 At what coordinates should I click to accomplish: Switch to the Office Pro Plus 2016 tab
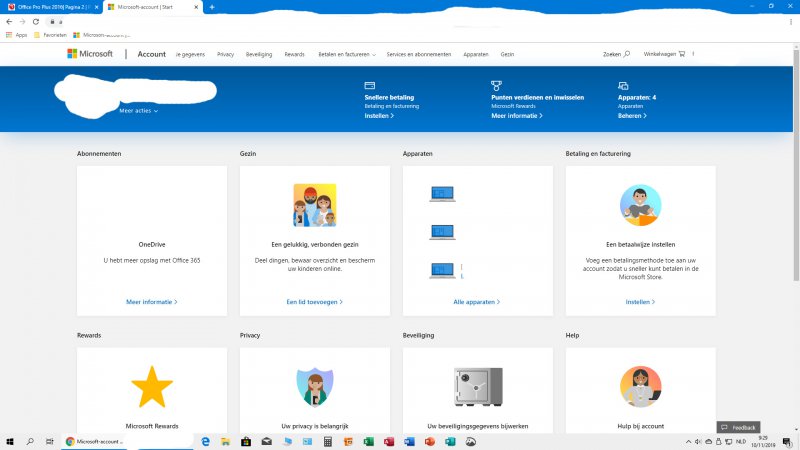coord(52,7)
